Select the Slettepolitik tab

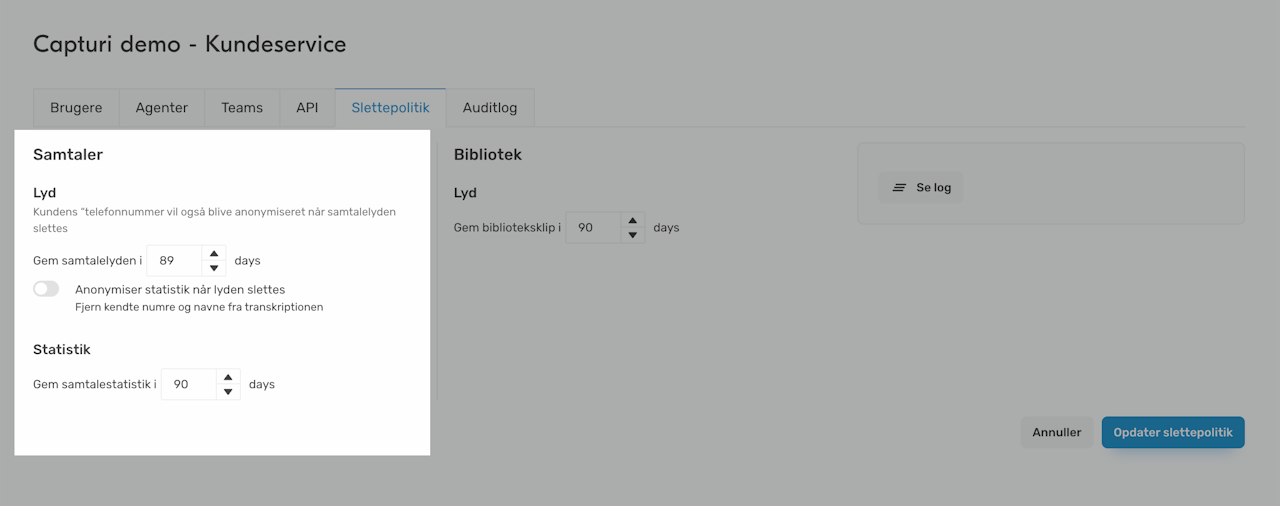pyautogui.click(x=390, y=108)
